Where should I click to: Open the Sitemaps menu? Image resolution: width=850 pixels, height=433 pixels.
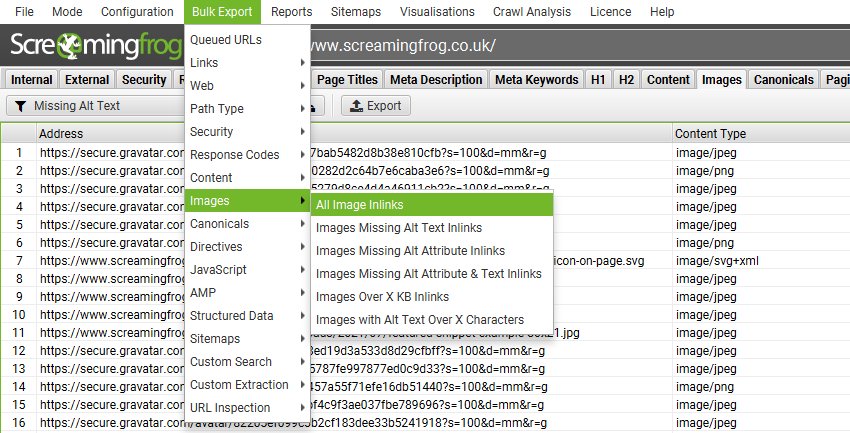click(x=356, y=11)
